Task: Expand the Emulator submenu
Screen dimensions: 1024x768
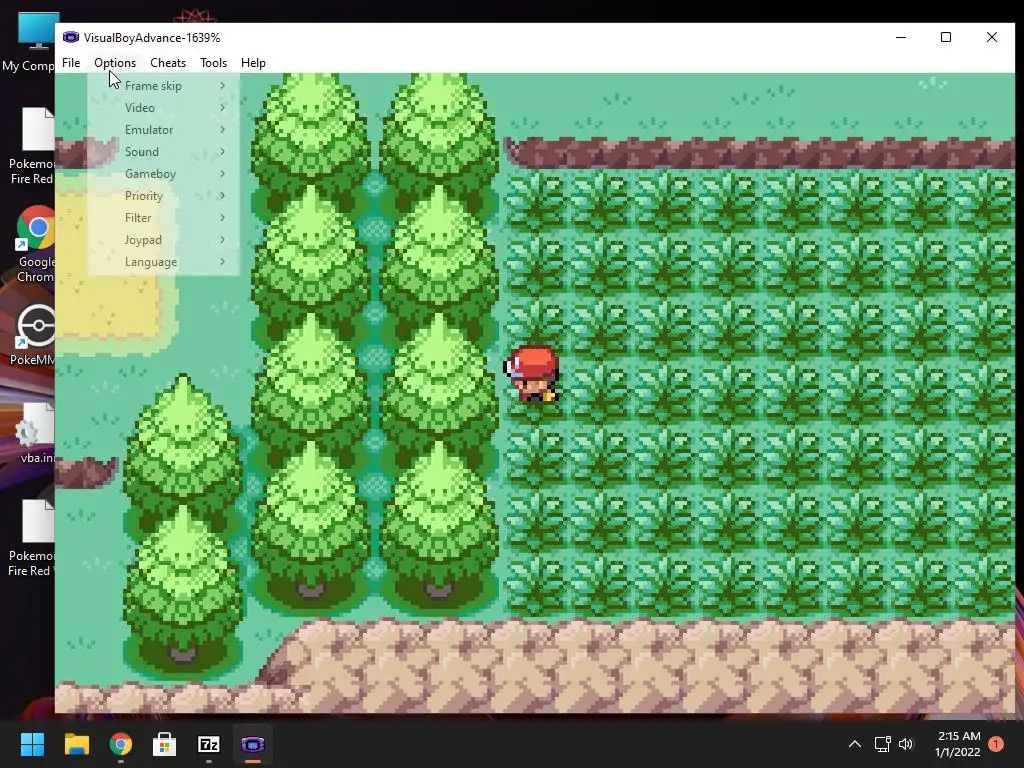Action: coord(163,130)
